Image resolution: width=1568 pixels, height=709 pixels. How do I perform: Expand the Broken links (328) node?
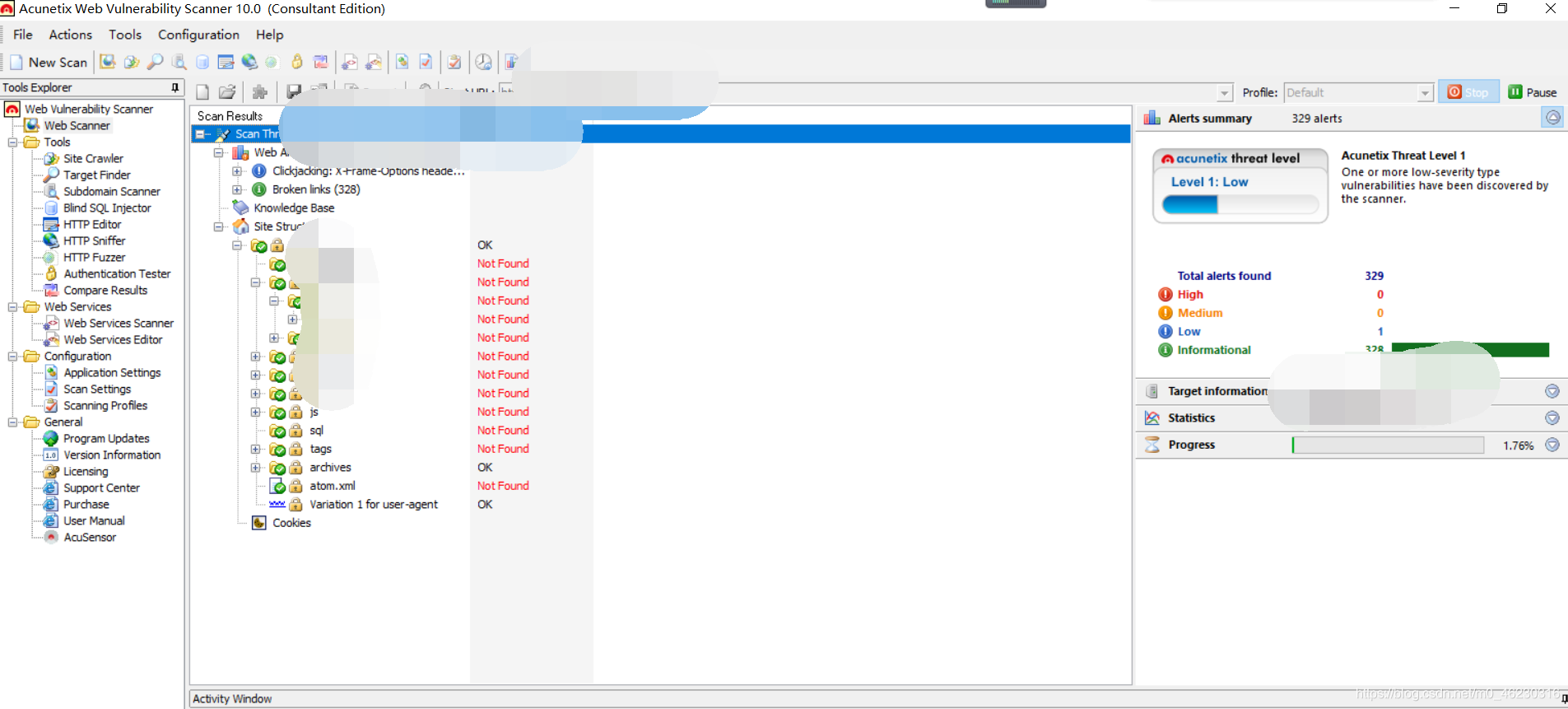pyautogui.click(x=237, y=189)
